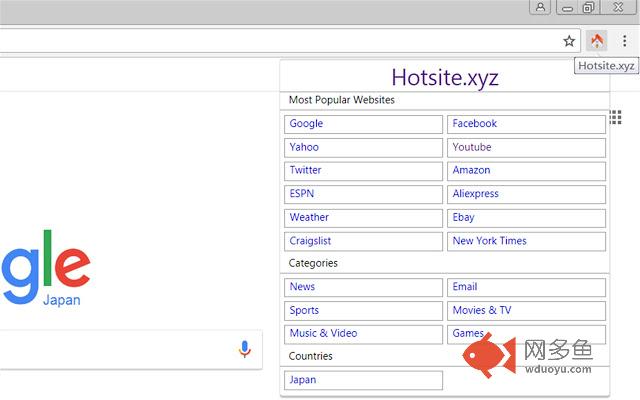Viewport: 640px width, 400px height.
Task: Open the Movies & TV category
Action: 526,311
